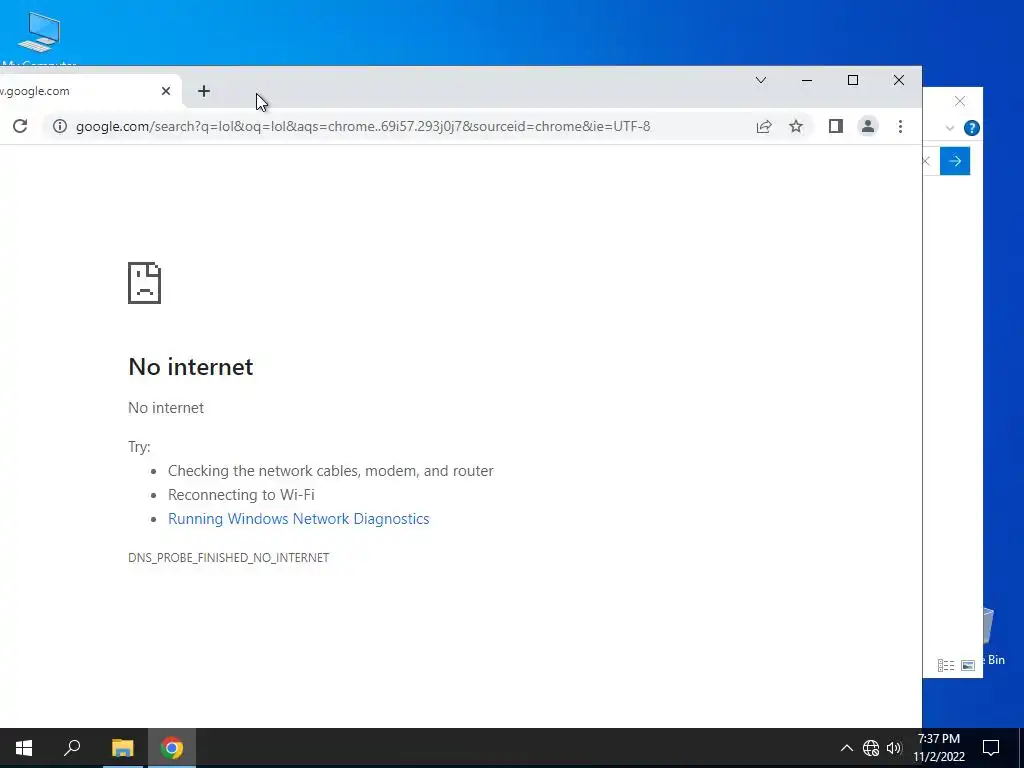The image size is (1024, 768).
Task: Show hidden tray icons
Action: (846, 748)
